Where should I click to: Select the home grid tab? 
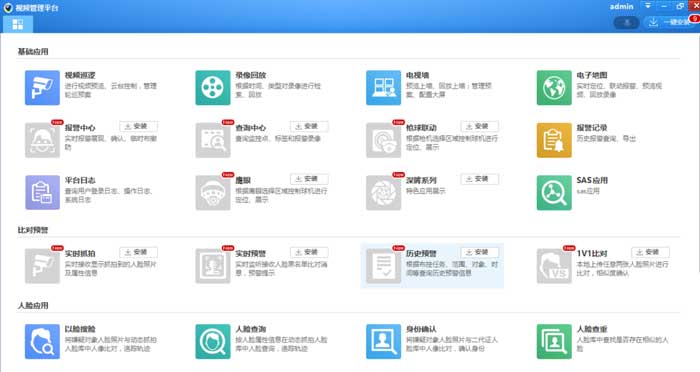(x=18, y=24)
